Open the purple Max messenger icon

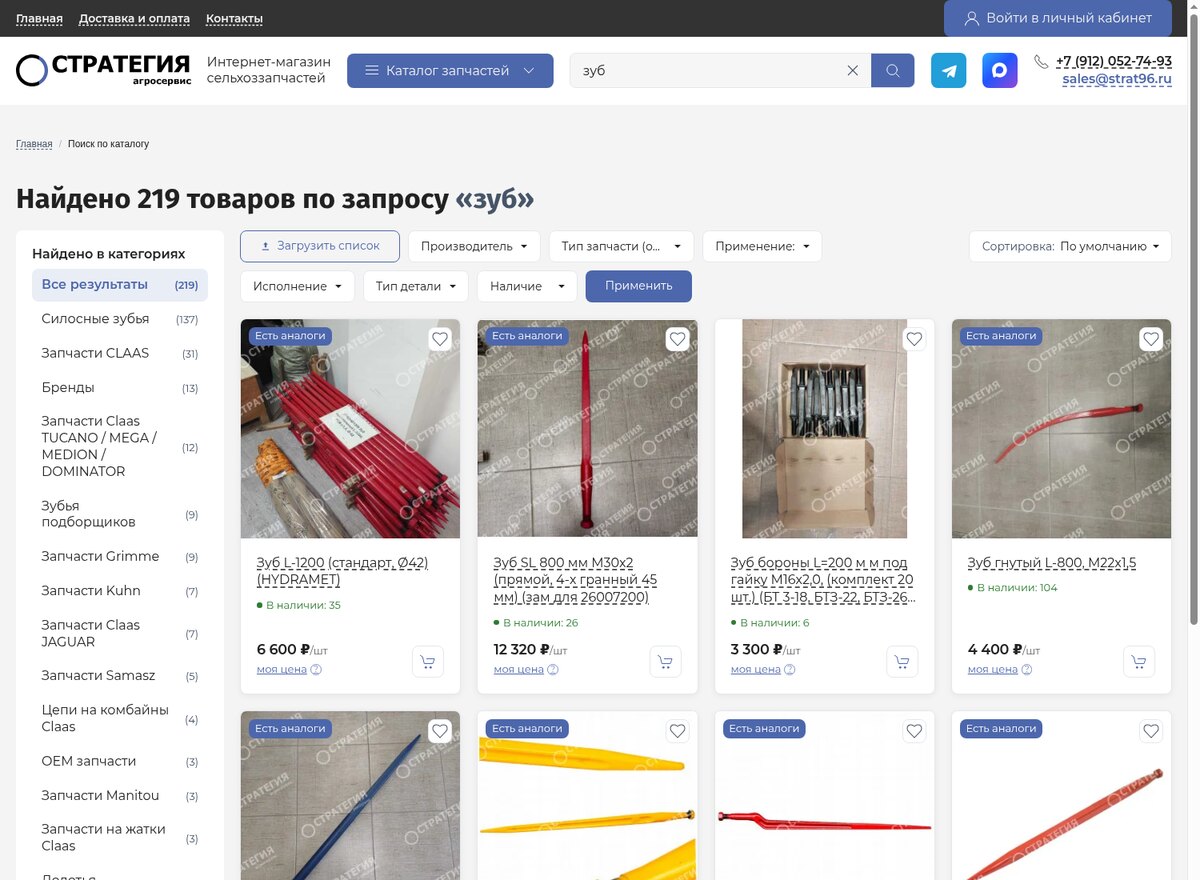(999, 71)
